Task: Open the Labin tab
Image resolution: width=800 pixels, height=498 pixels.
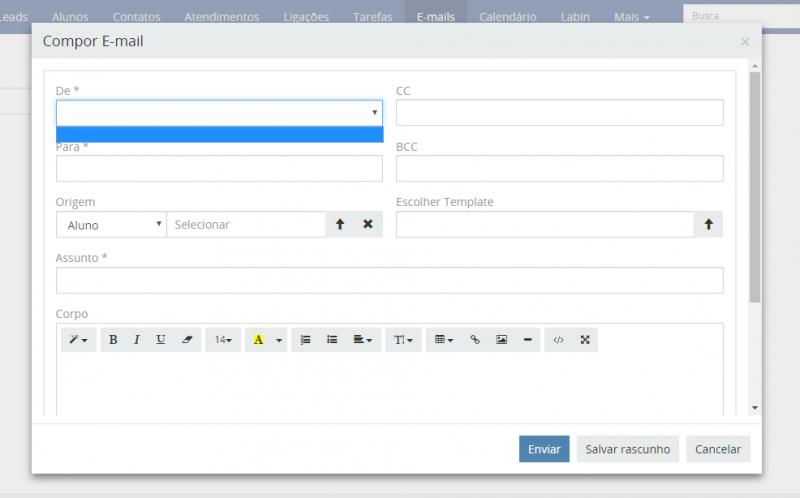Action: point(575,17)
